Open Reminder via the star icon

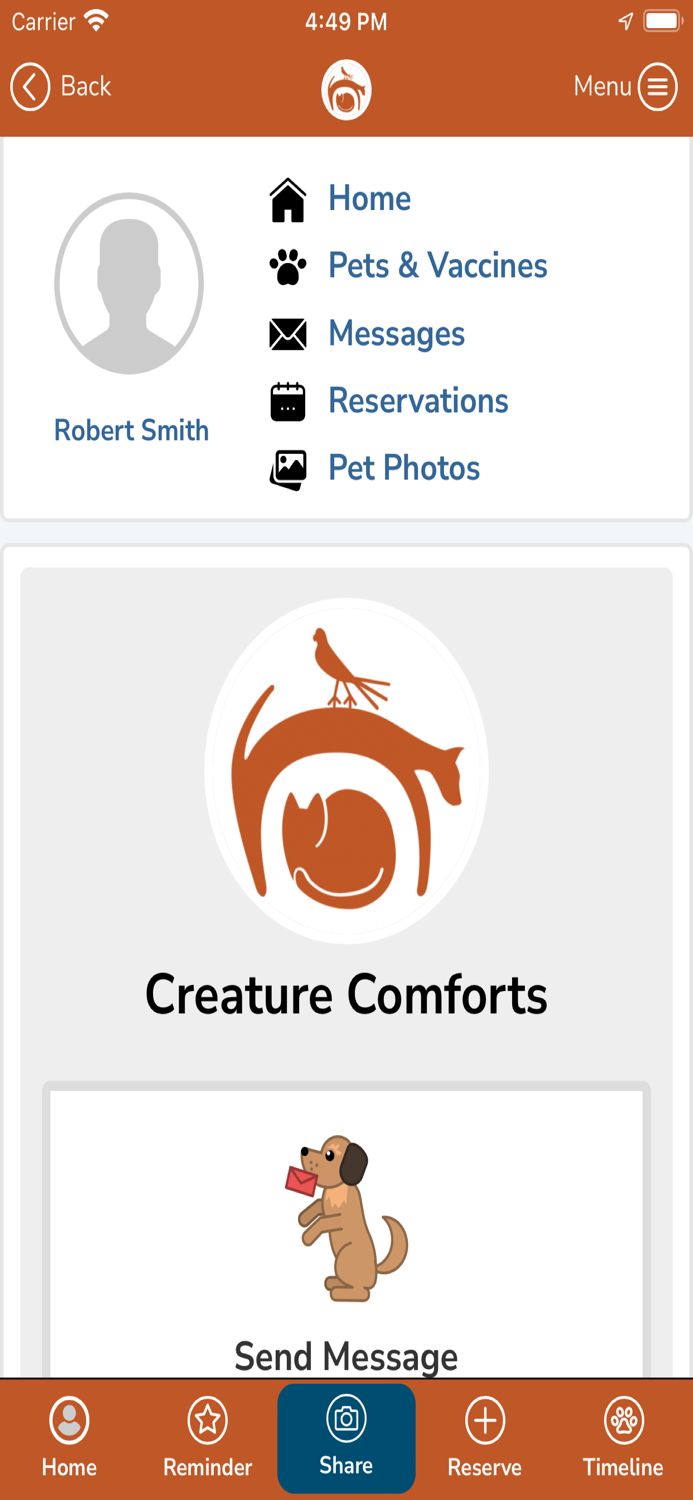207,1419
